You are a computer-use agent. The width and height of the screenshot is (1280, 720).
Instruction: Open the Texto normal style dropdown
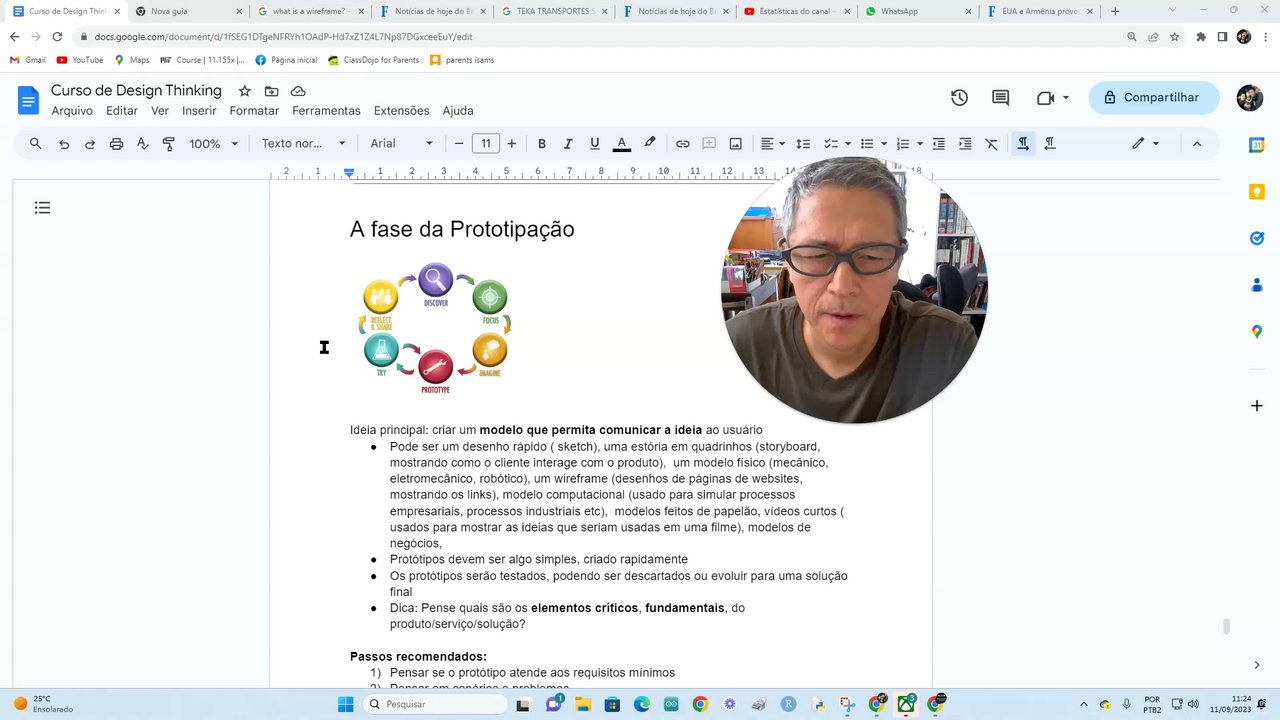click(304, 144)
